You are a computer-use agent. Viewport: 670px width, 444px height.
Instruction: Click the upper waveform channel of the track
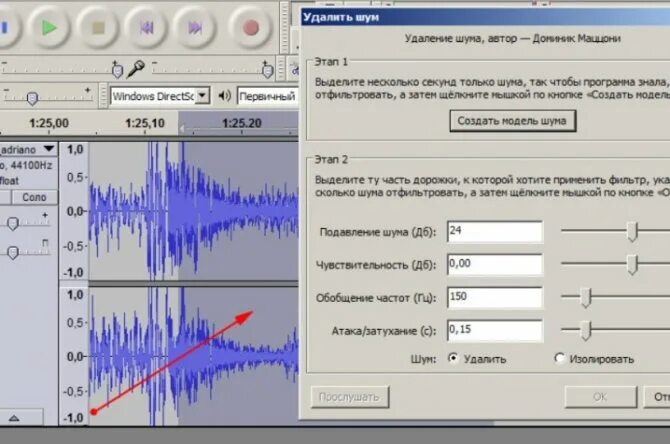[x=194, y=212]
